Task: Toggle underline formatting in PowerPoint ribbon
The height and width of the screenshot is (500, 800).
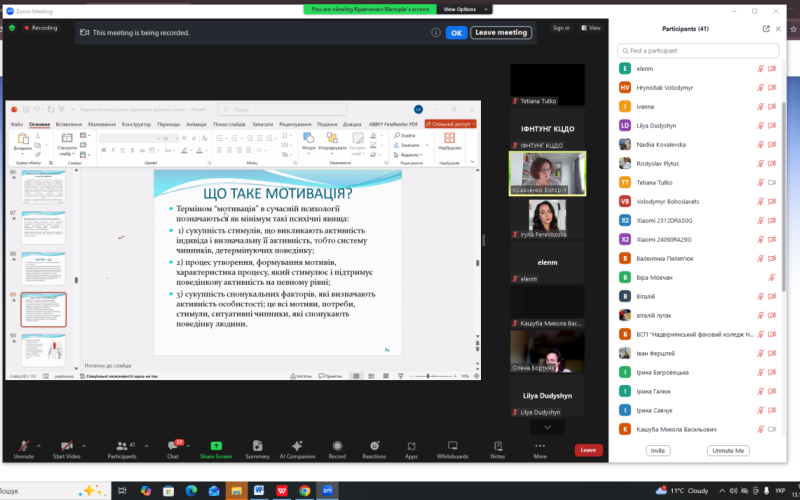Action: [x=122, y=151]
